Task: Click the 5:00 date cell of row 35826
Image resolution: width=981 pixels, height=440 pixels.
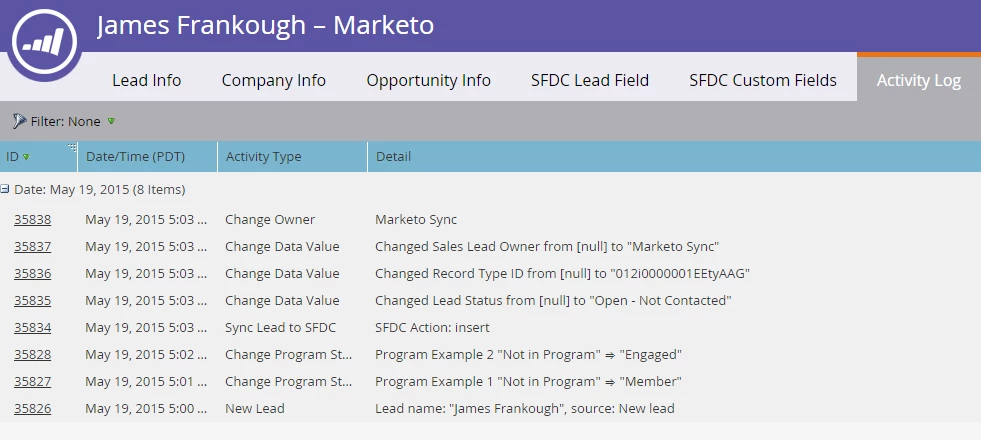Action: click(x=146, y=408)
